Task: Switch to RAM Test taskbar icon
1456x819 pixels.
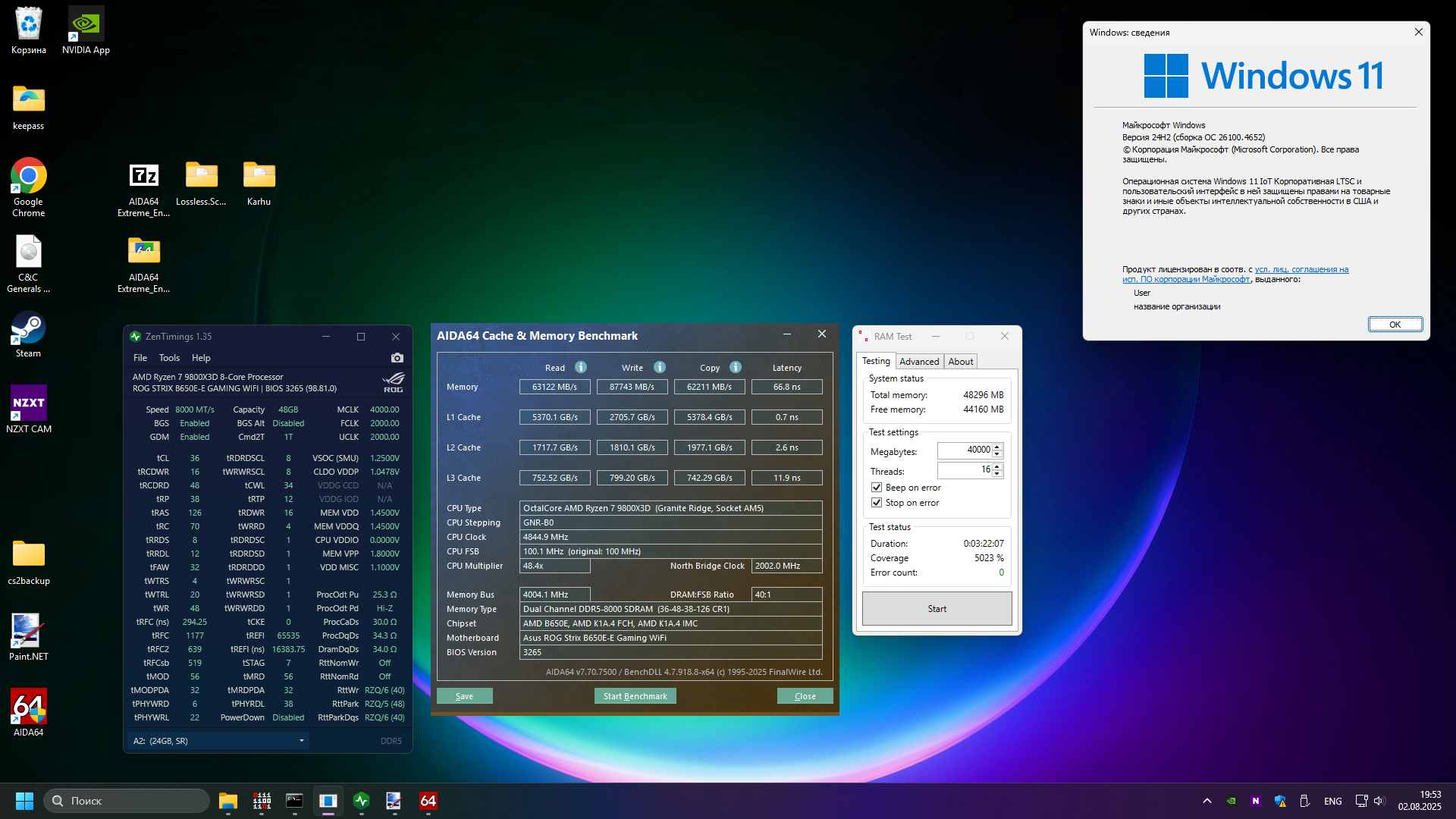Action: point(262,801)
